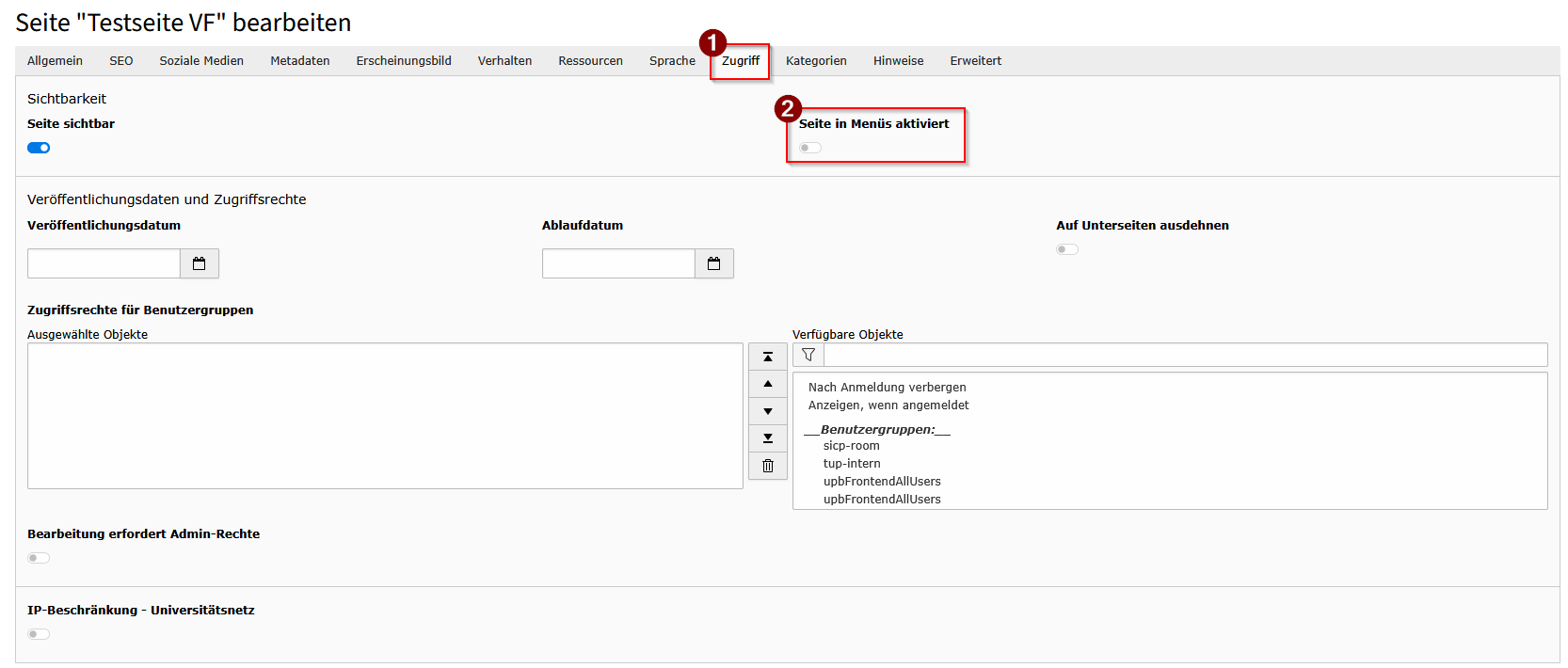Click the Verfügbare Objekte filter text field
The width and height of the screenshot is (1568, 668).
coord(1185,355)
